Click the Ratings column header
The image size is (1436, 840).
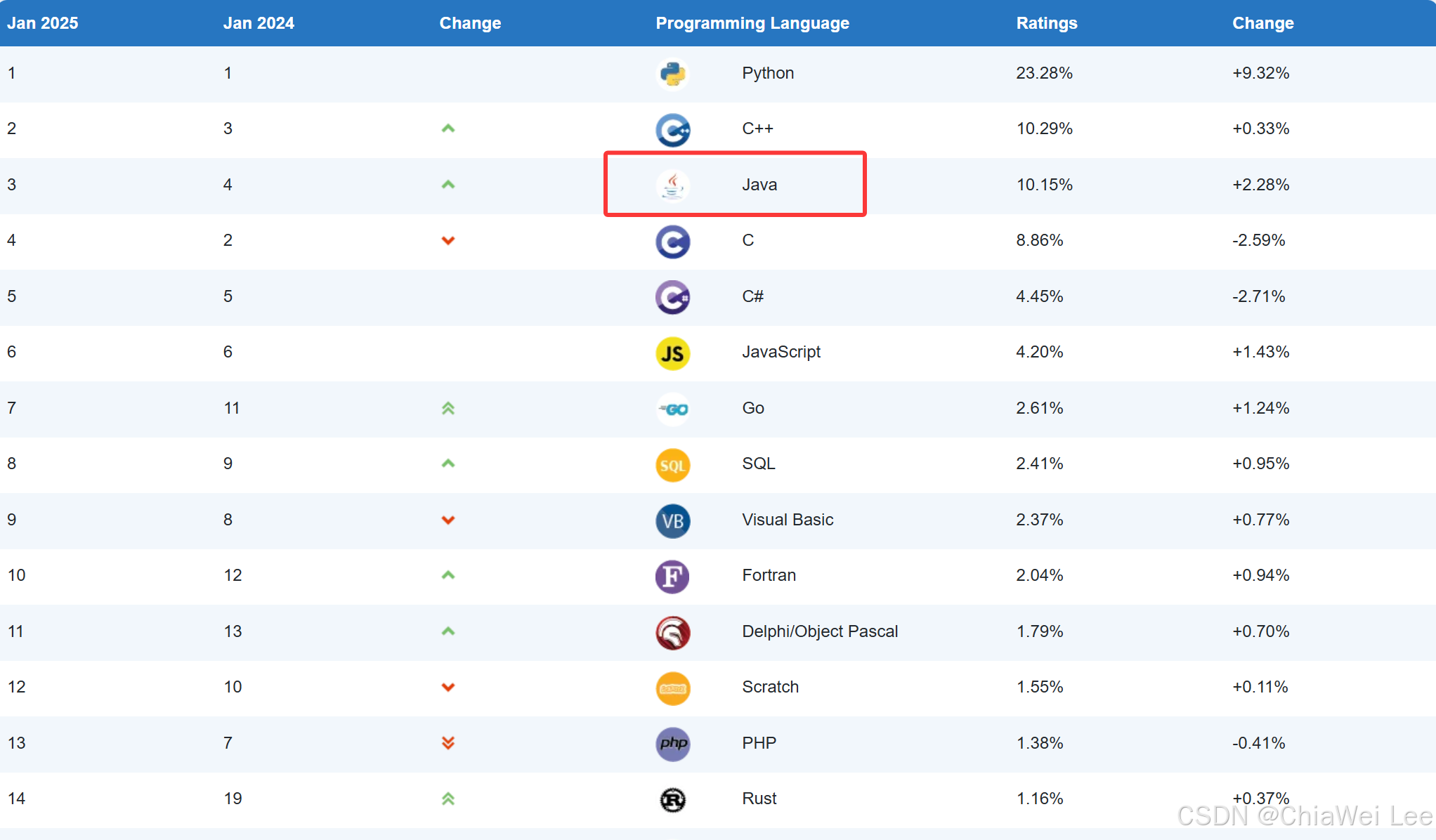(1046, 23)
